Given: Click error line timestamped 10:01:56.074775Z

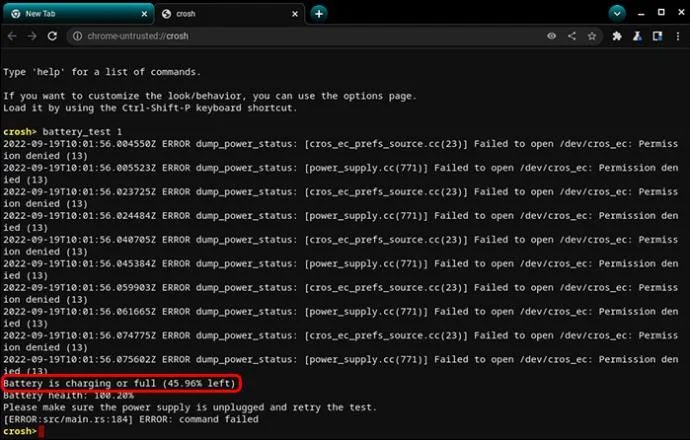Looking at the screenshot, I should point(341,341).
